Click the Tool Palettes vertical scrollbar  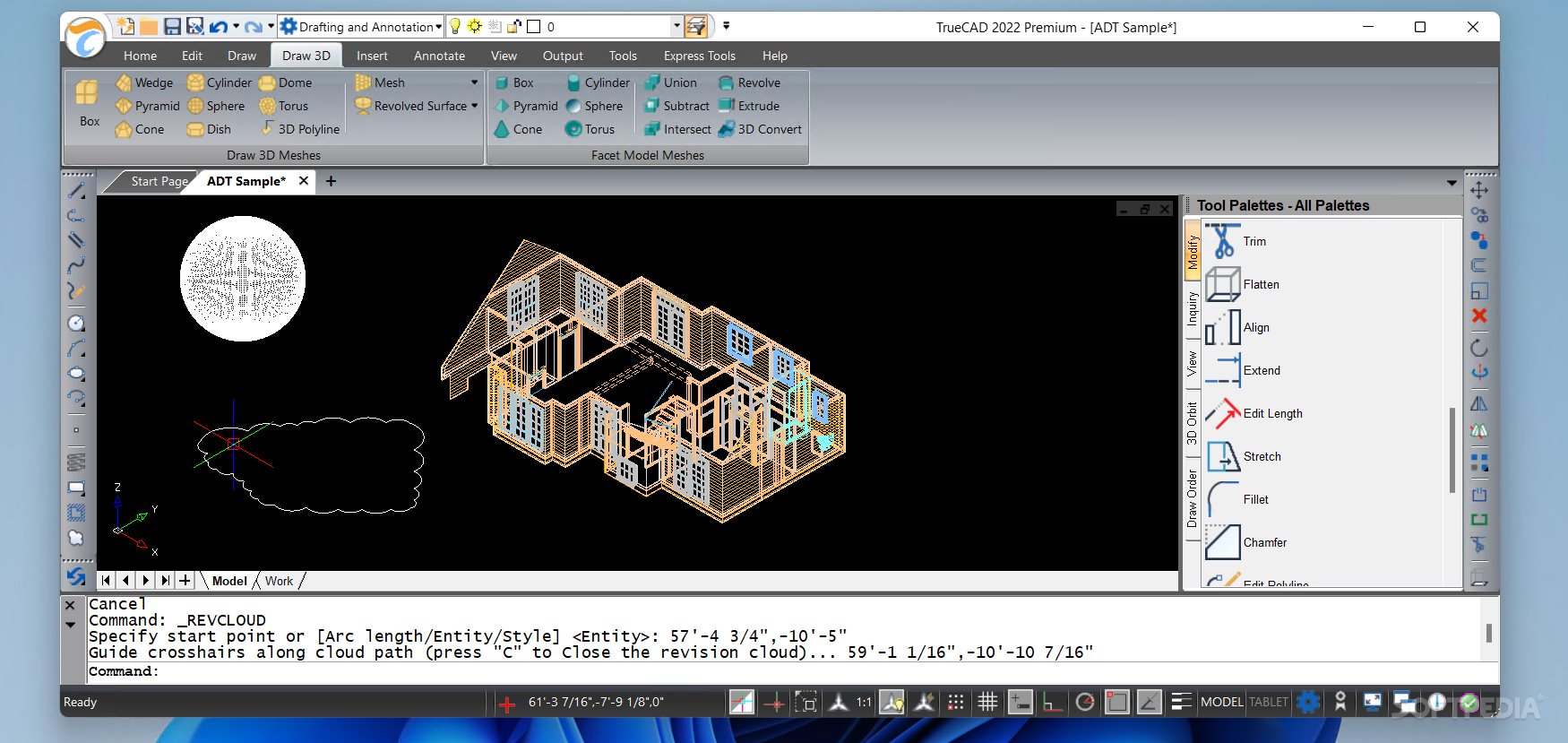1452,450
